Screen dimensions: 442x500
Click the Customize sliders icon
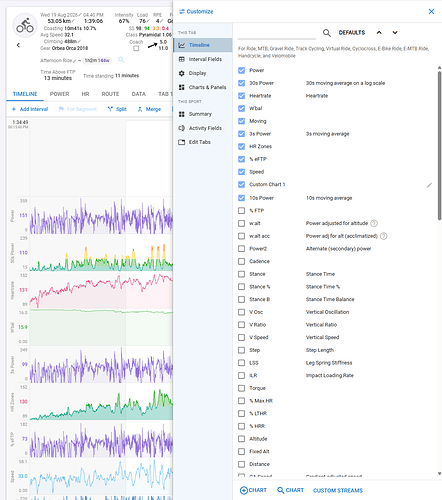click(x=182, y=11)
